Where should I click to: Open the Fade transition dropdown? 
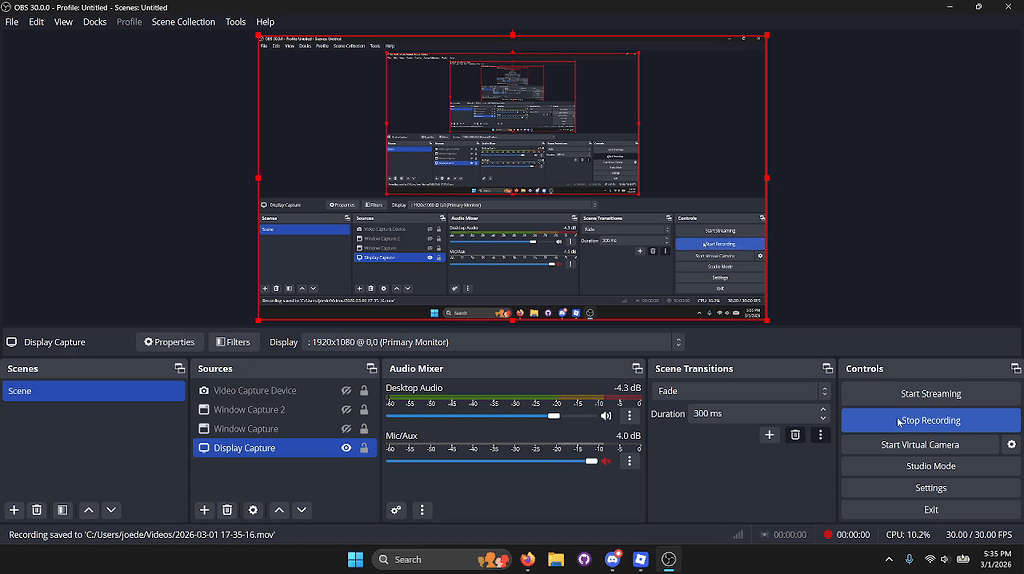point(741,391)
